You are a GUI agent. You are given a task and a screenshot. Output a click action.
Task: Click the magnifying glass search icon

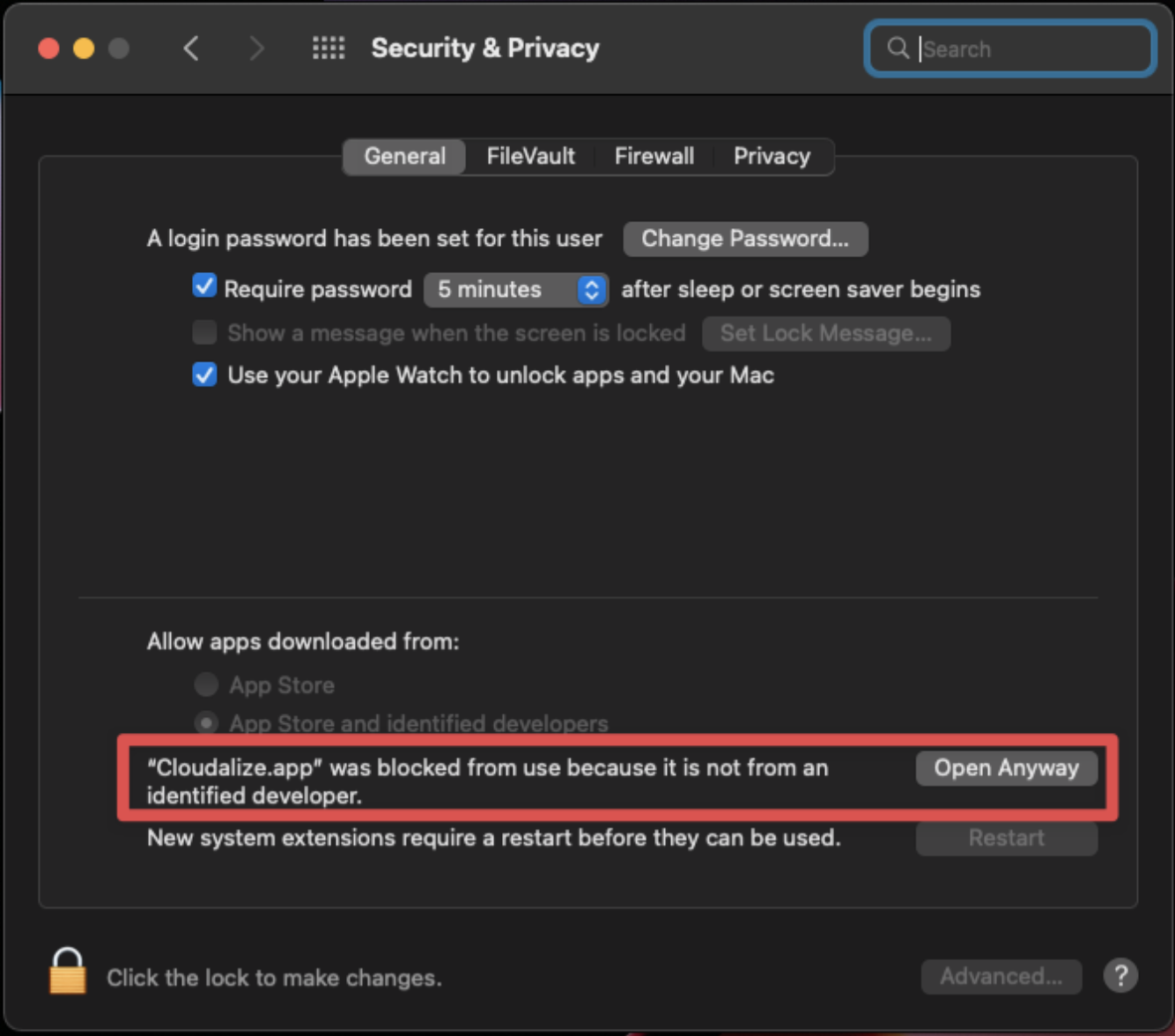(898, 48)
